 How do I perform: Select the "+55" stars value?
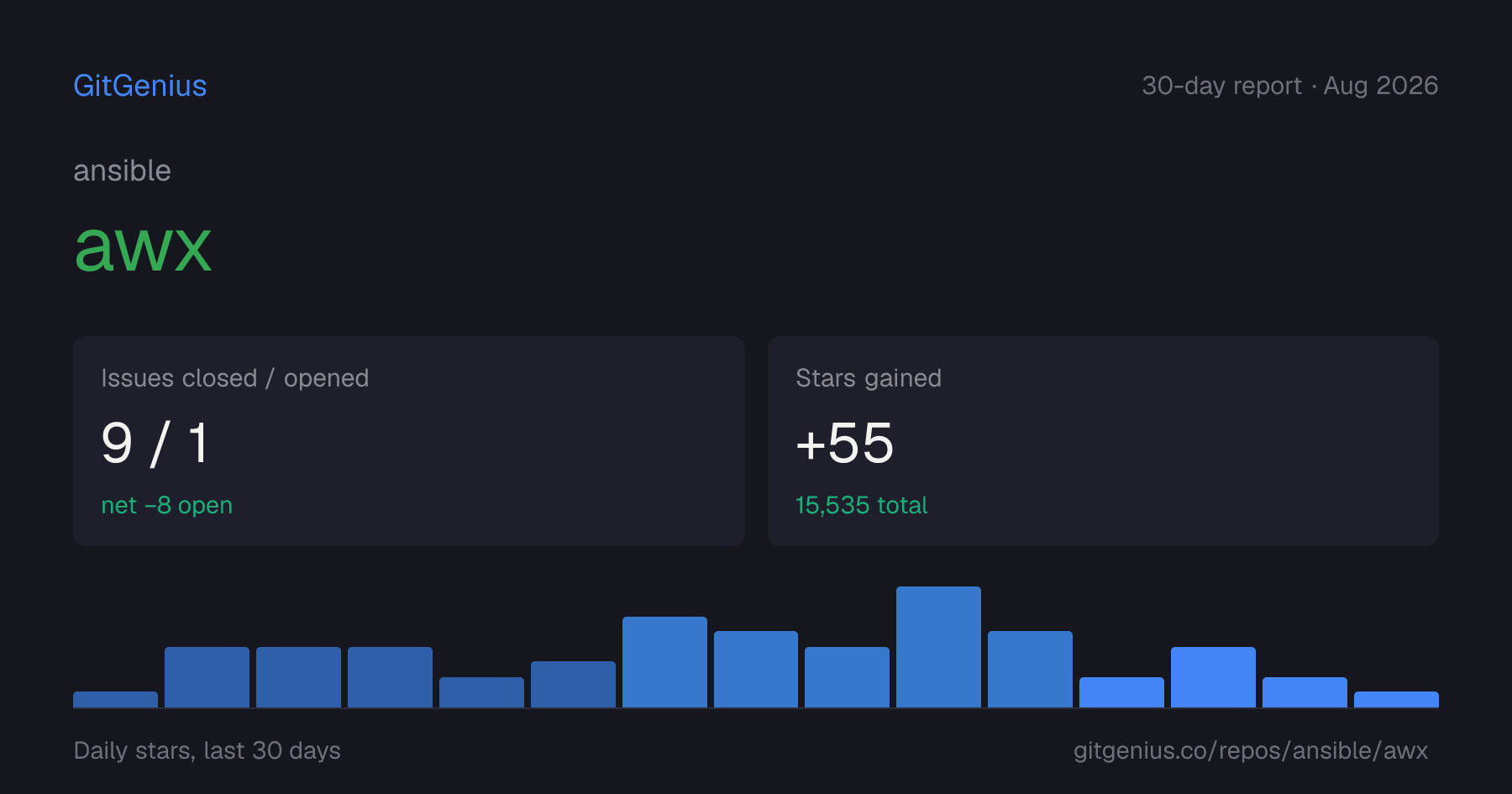pyautogui.click(x=845, y=443)
